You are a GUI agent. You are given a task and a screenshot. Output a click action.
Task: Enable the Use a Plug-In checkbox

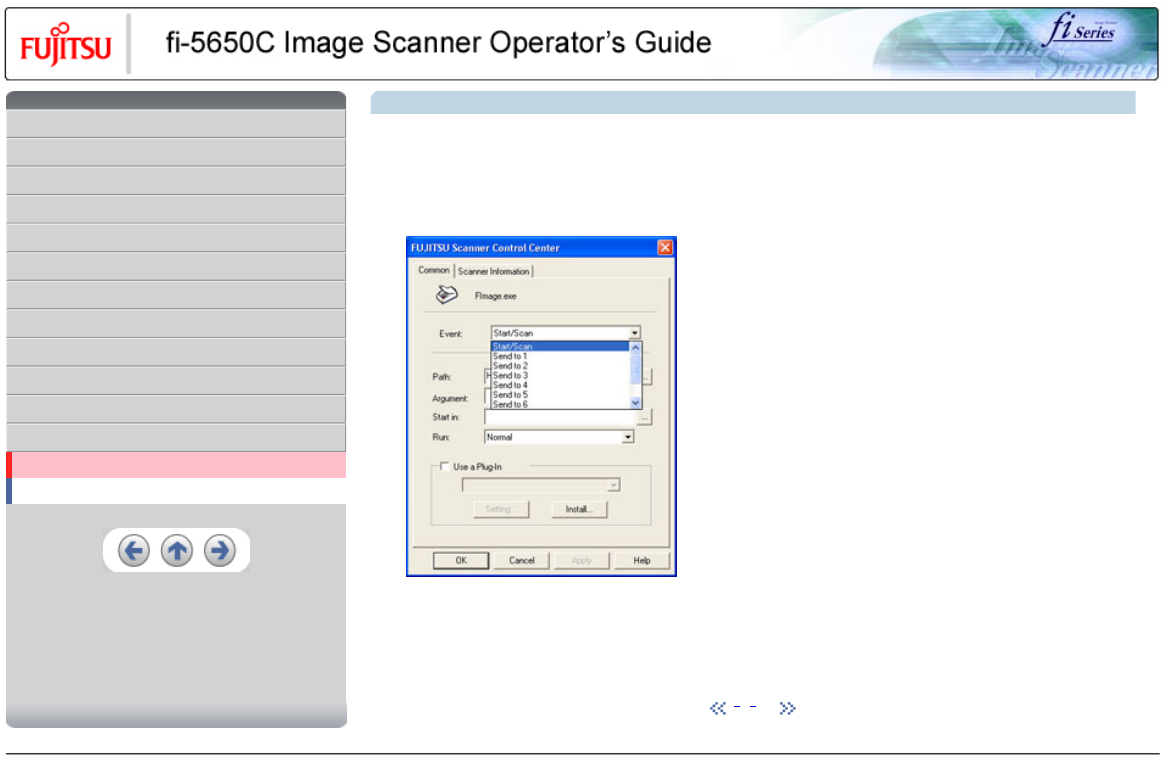point(444,466)
